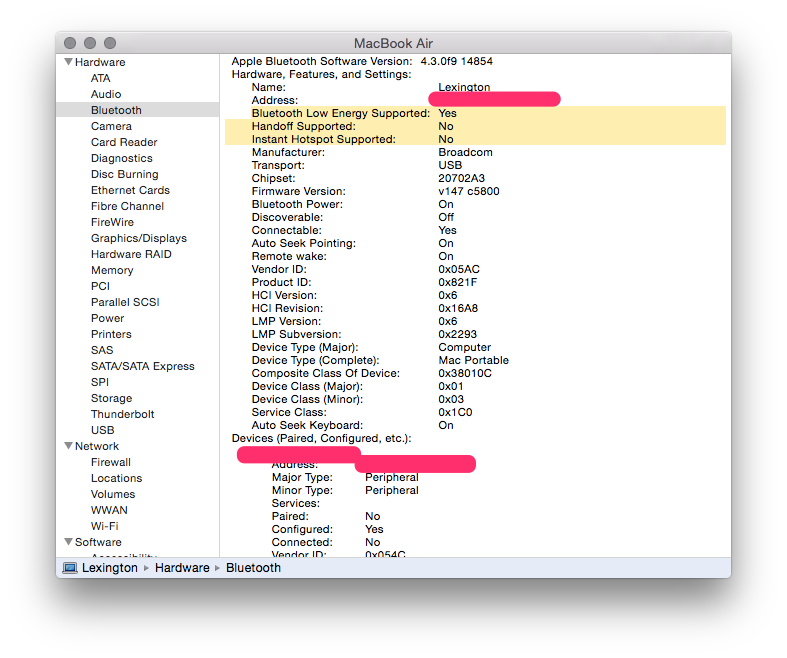This screenshot has height=658, width=787.
Task: Select Disc Burning in the sidebar
Action: pos(124,174)
